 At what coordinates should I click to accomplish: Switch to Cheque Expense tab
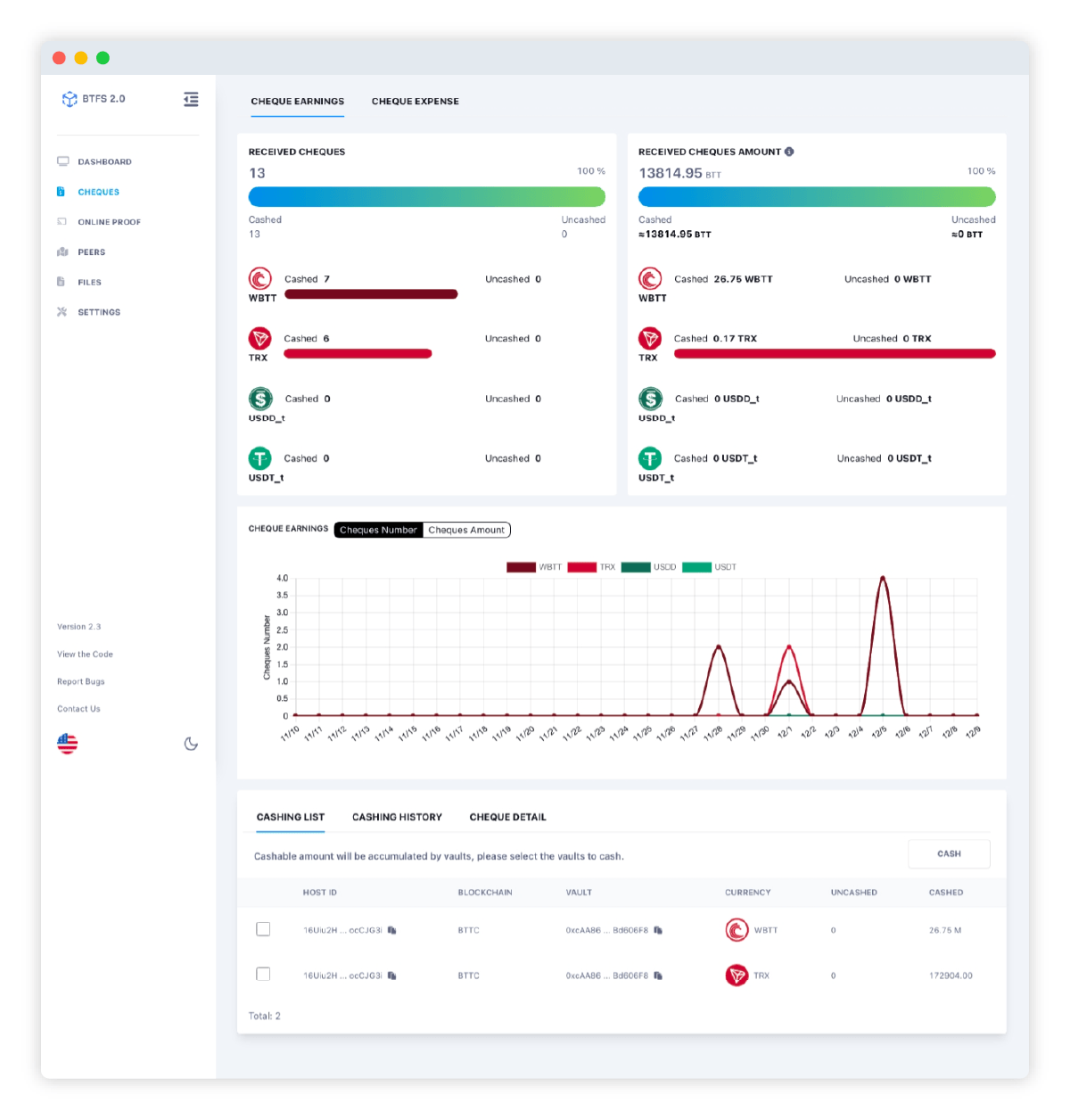tap(416, 102)
